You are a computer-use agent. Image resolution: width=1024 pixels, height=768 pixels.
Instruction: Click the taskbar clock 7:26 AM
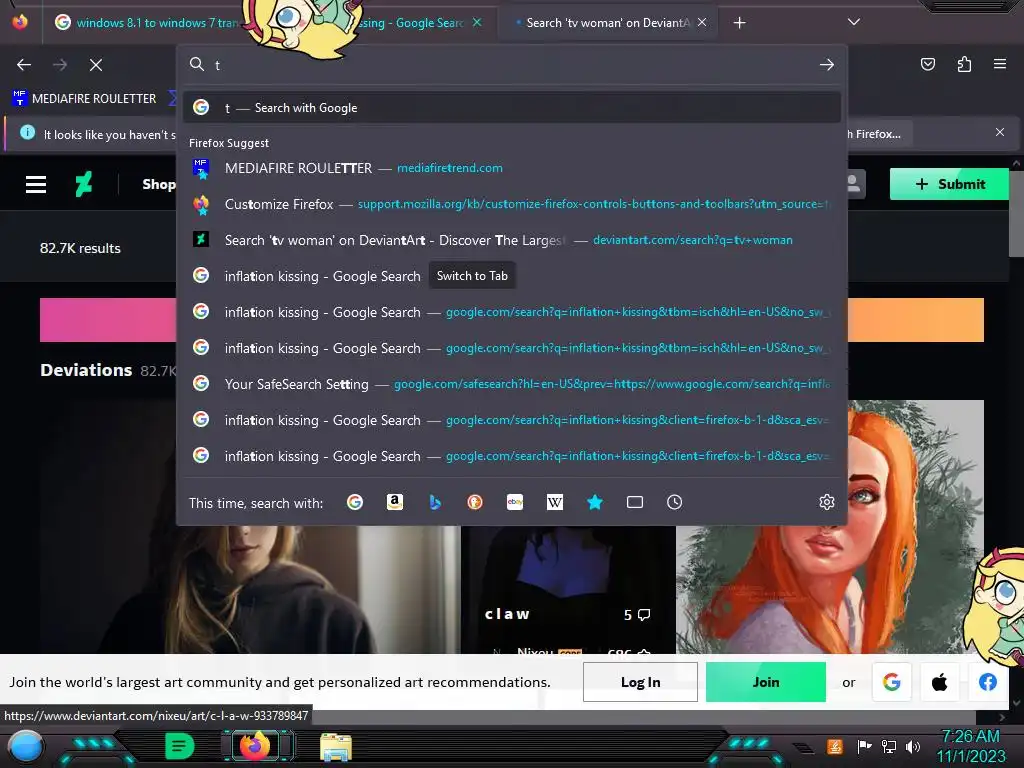pos(970,746)
